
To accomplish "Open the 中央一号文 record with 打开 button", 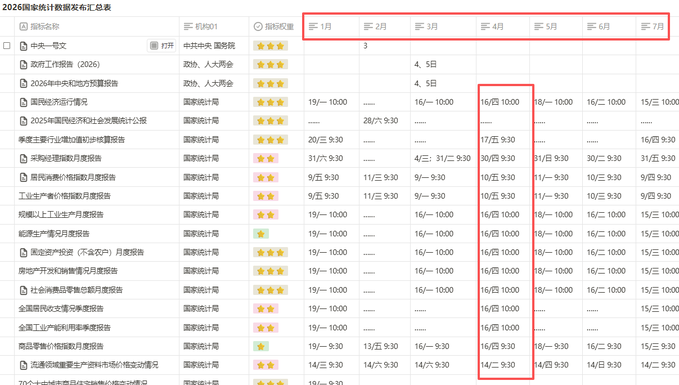I will point(162,45).
